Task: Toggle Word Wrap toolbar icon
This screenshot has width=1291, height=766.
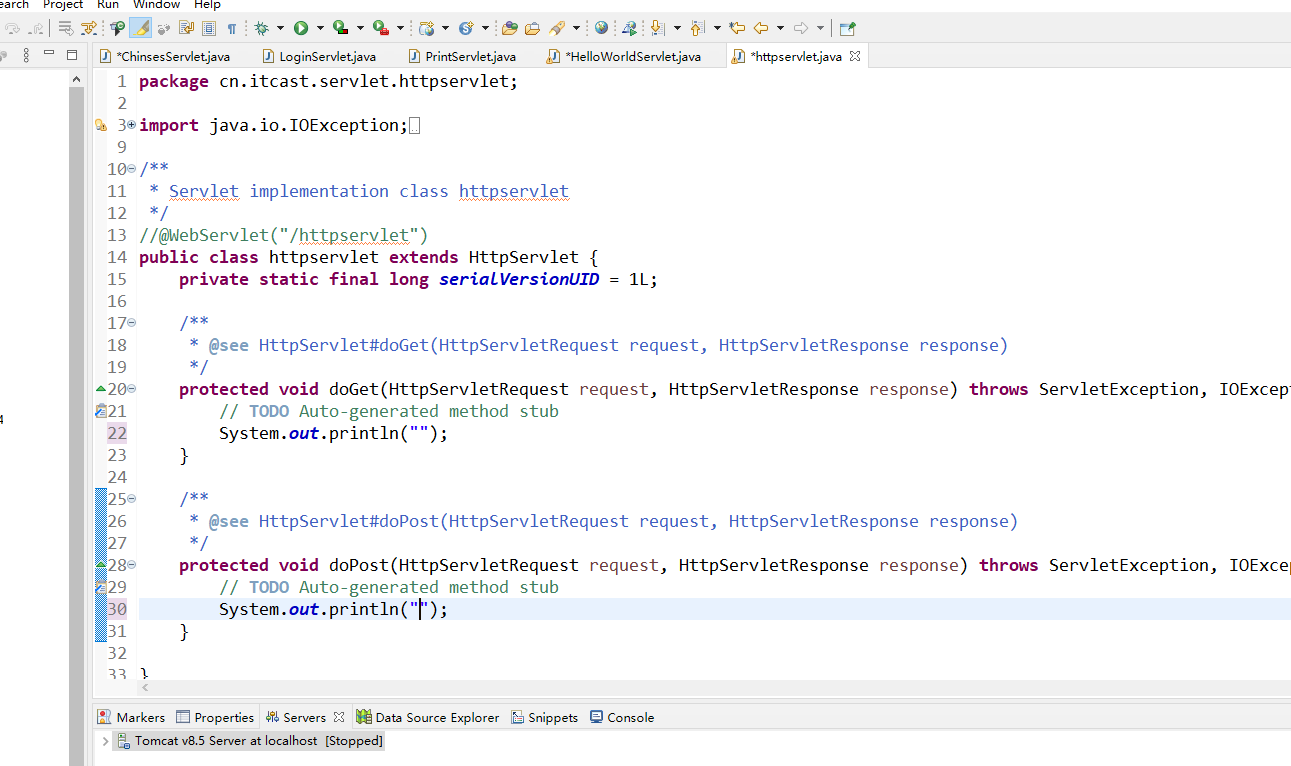Action: pyautogui.click(x=186, y=28)
